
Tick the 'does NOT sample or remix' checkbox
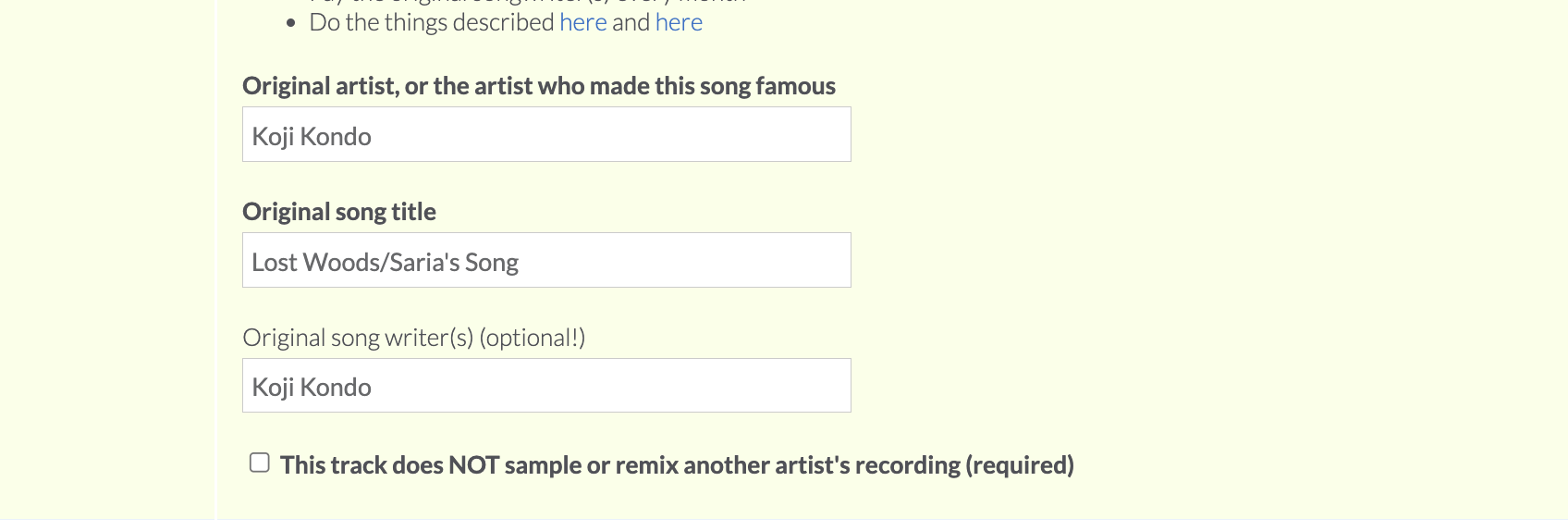click(260, 463)
